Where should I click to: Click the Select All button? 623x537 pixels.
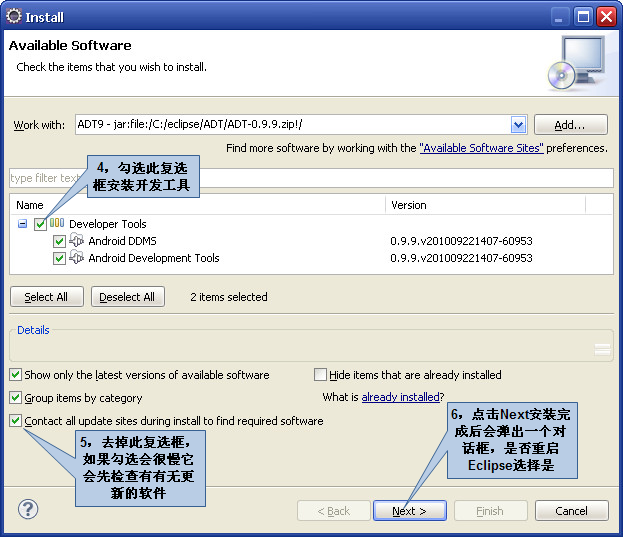[47, 297]
